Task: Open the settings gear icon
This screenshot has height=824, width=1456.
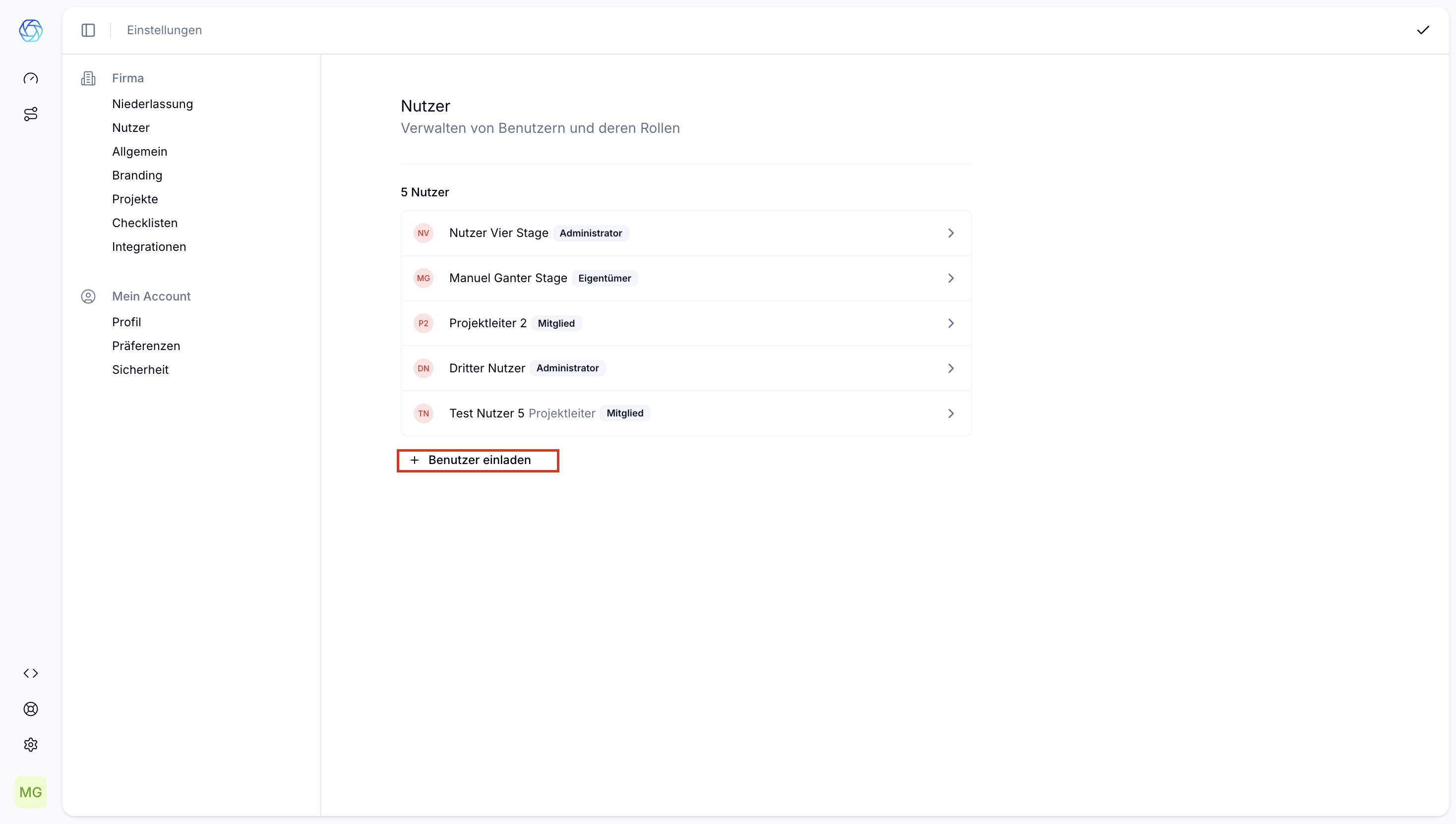Action: click(31, 744)
